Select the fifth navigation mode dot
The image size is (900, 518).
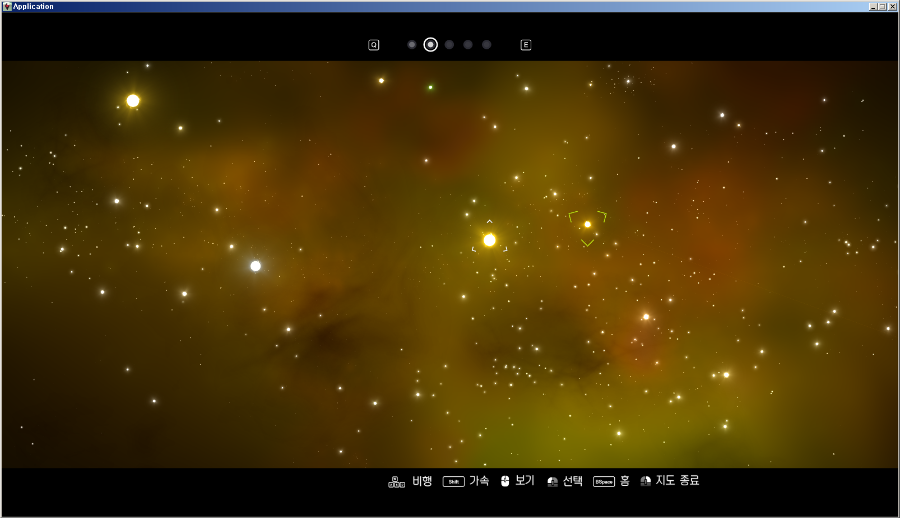[487, 45]
